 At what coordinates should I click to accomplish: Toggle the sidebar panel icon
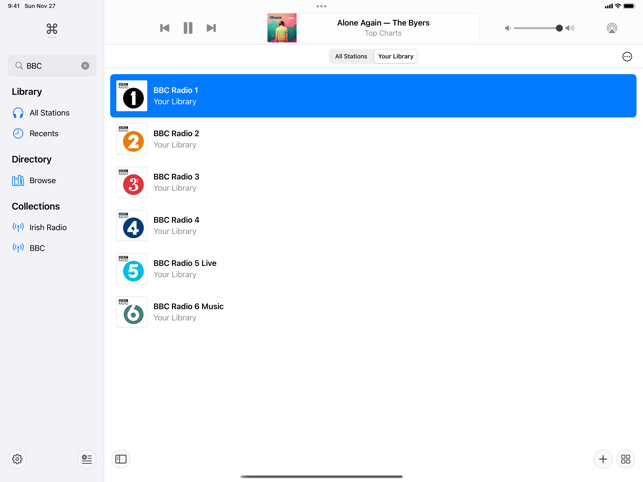click(x=121, y=459)
